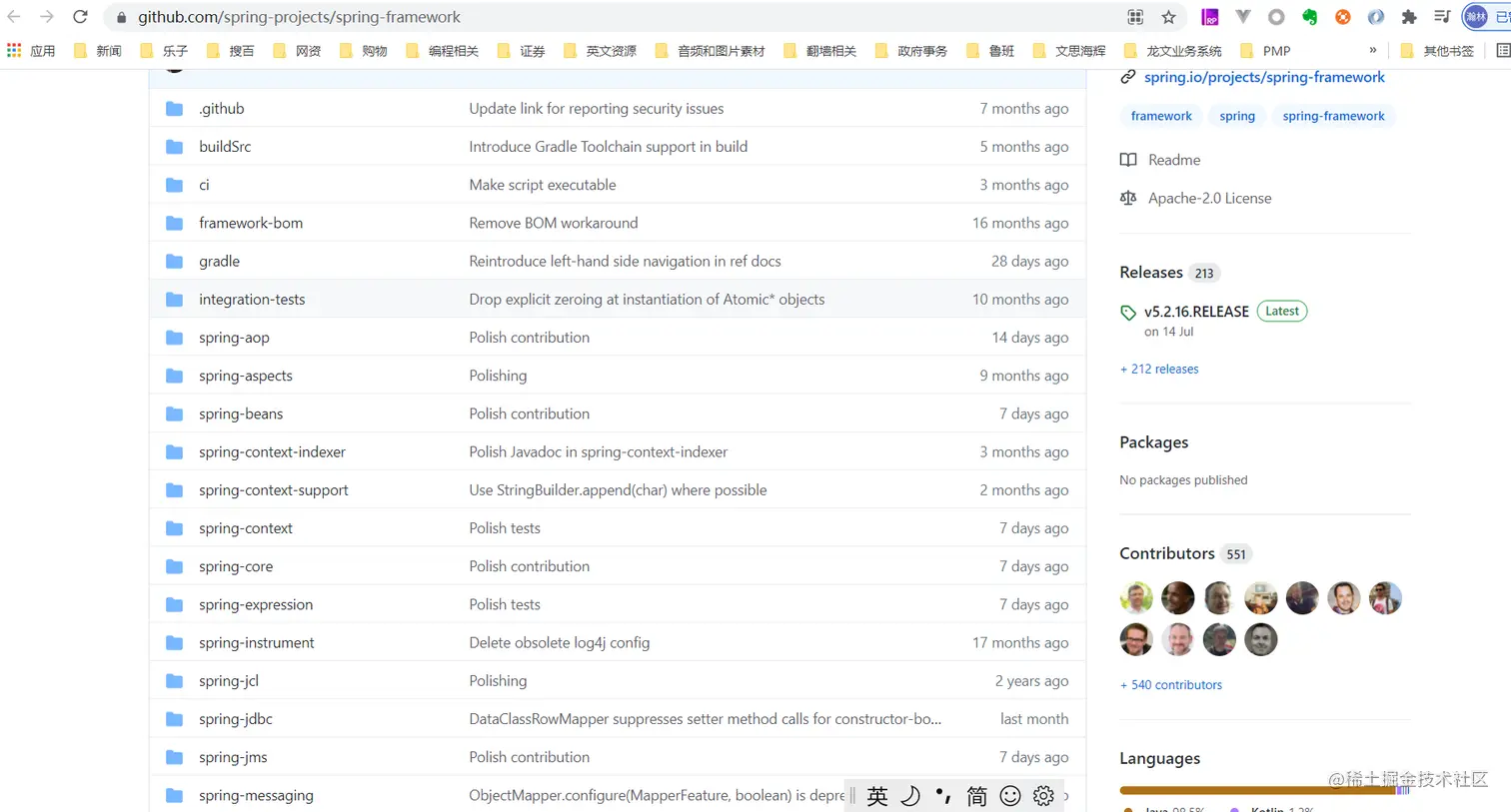Click the folder icon beside gradle
Viewport: 1511px width, 812px height.
175,262
